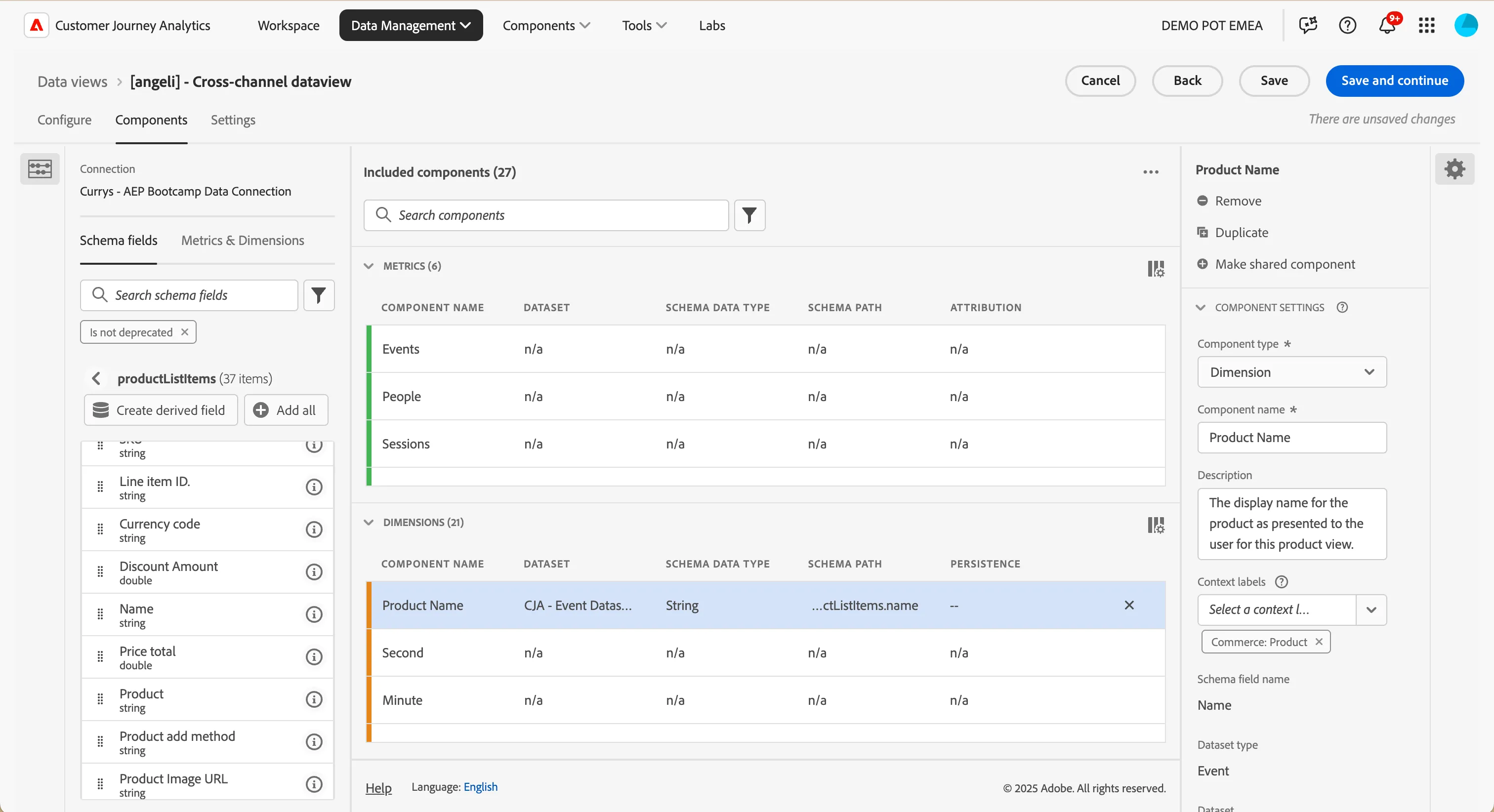Open the notifications bell
Image resolution: width=1494 pixels, height=812 pixels.
(1387, 26)
